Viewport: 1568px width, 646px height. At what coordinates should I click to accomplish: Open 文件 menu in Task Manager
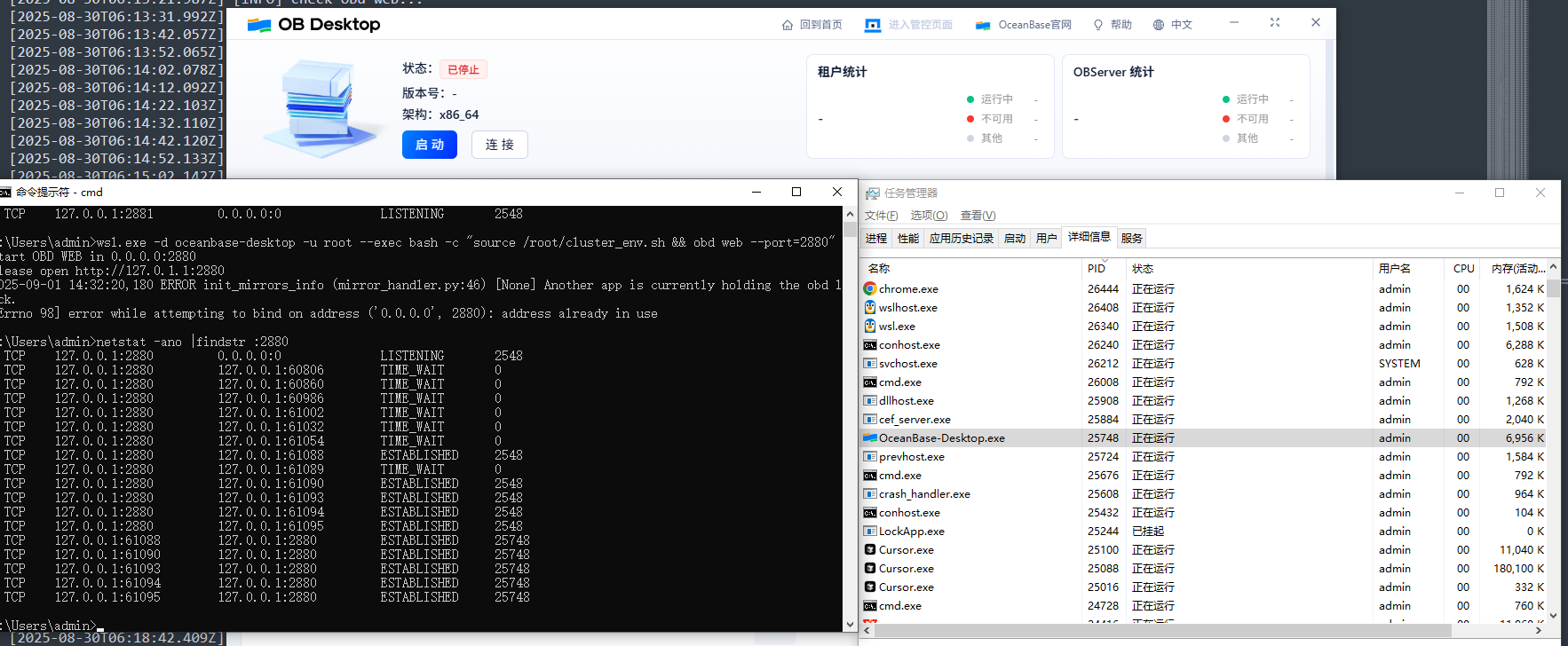click(x=881, y=216)
